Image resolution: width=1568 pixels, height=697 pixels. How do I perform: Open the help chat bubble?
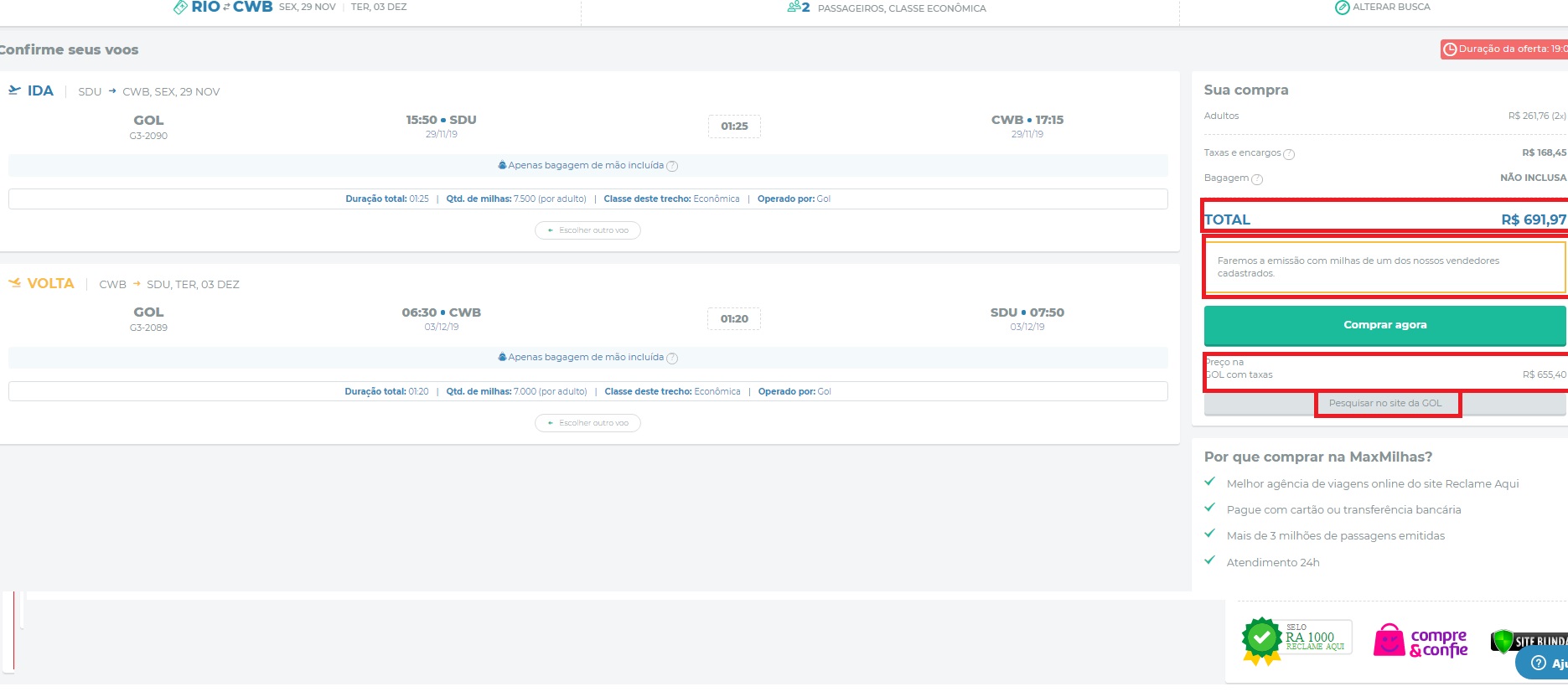tap(1542, 663)
